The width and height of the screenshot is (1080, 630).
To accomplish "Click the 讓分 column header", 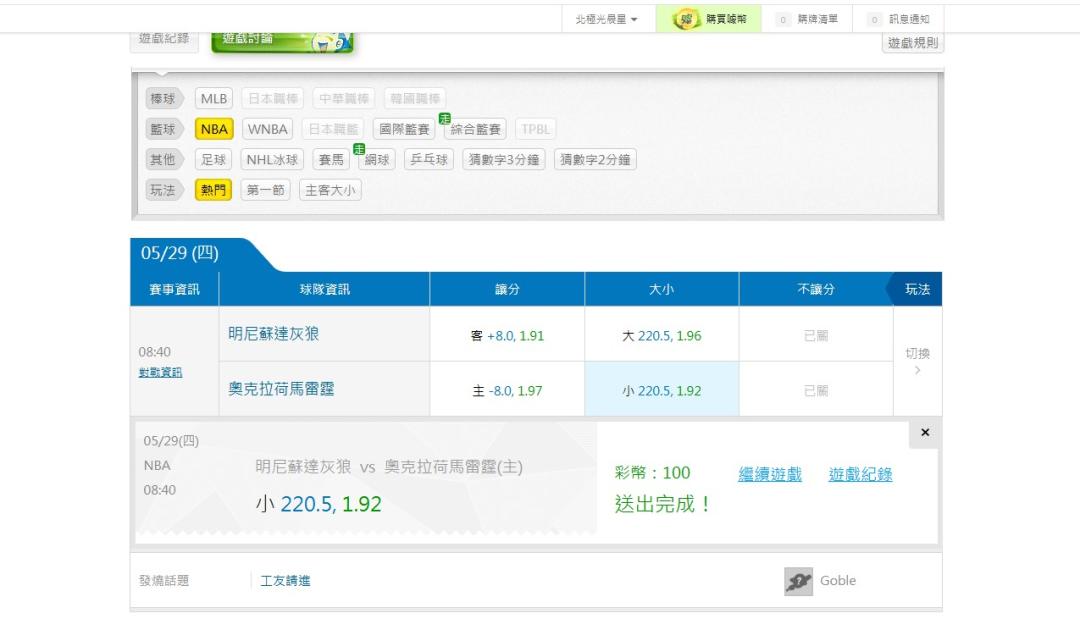I will pyautogui.click(x=508, y=289).
